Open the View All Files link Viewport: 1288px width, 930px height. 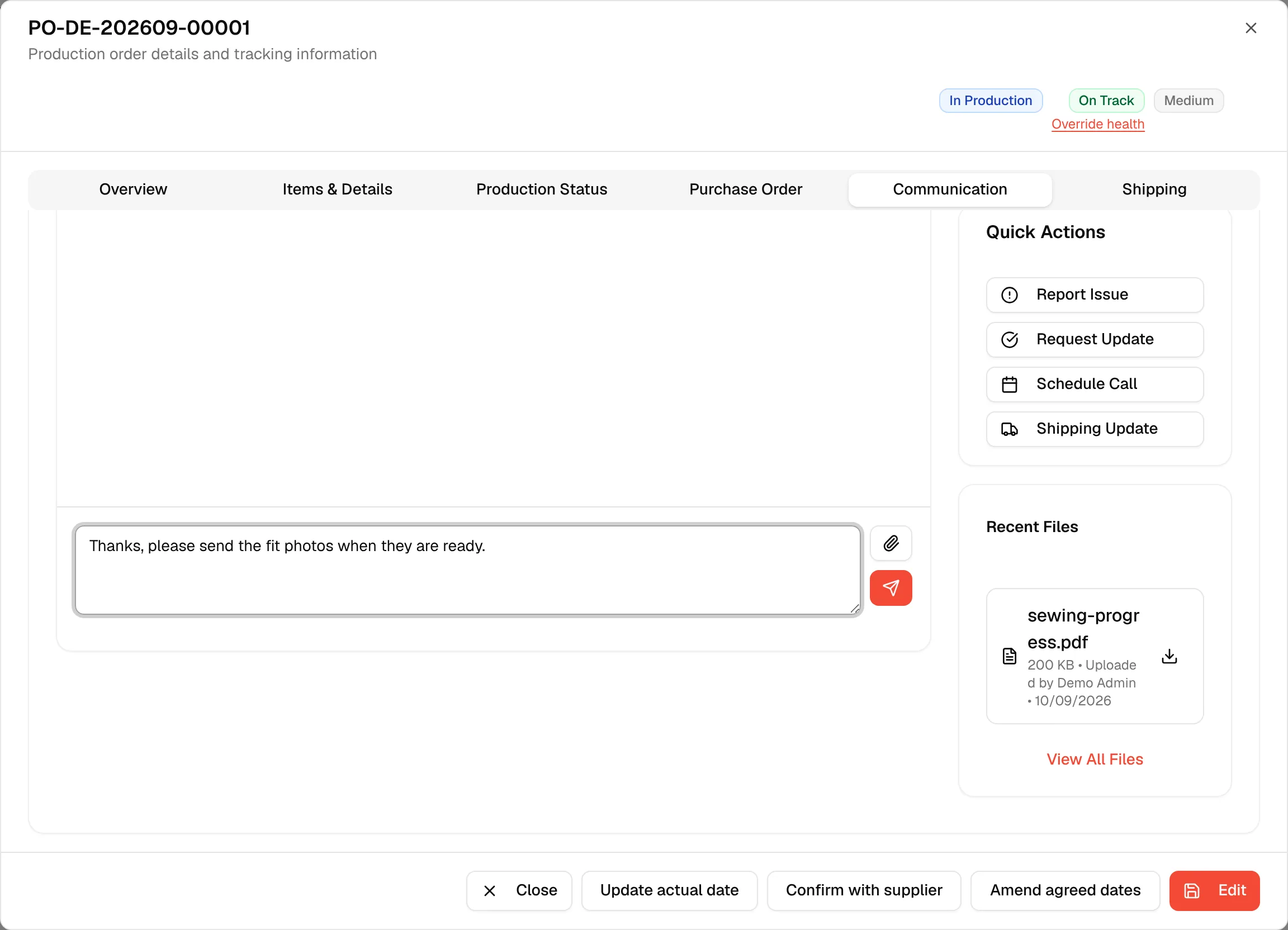tap(1095, 759)
